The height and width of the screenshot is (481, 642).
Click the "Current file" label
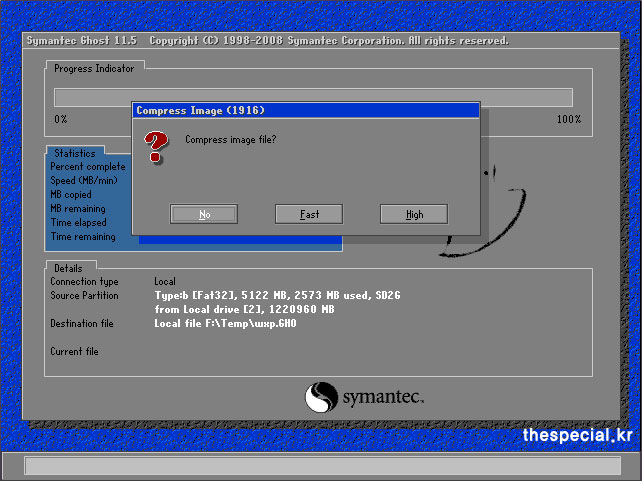tap(75, 351)
